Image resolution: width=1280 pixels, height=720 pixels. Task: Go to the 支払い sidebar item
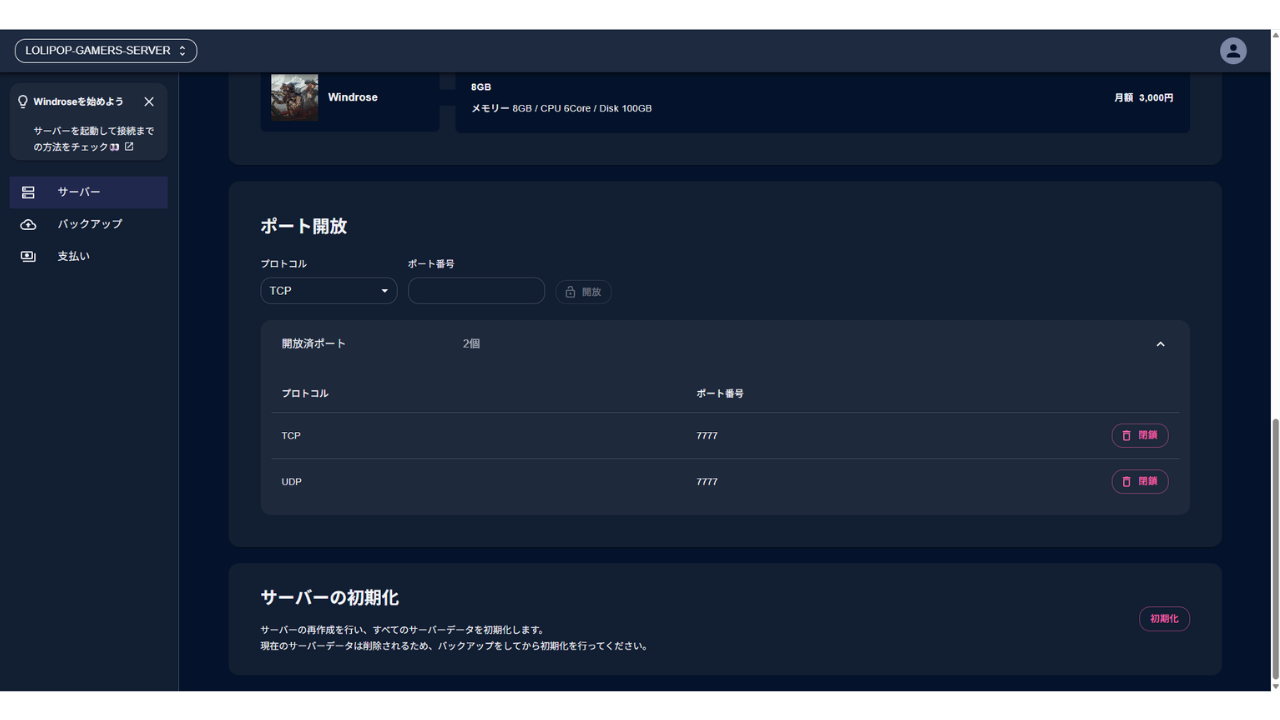89,257
